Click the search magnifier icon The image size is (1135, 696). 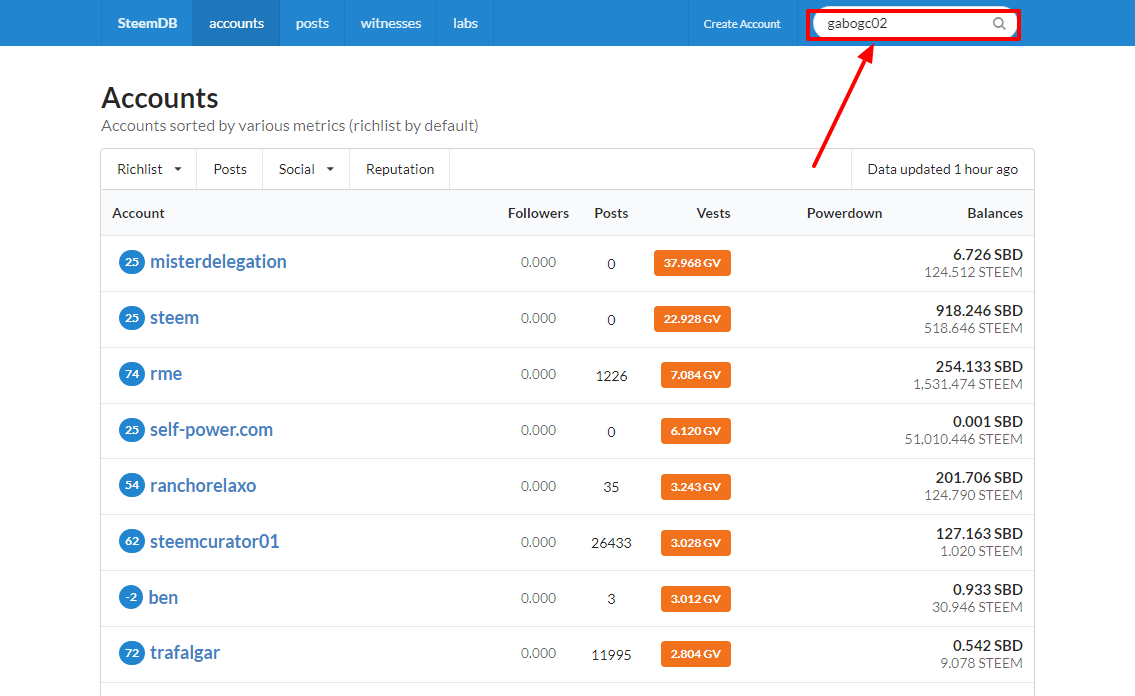[999, 23]
